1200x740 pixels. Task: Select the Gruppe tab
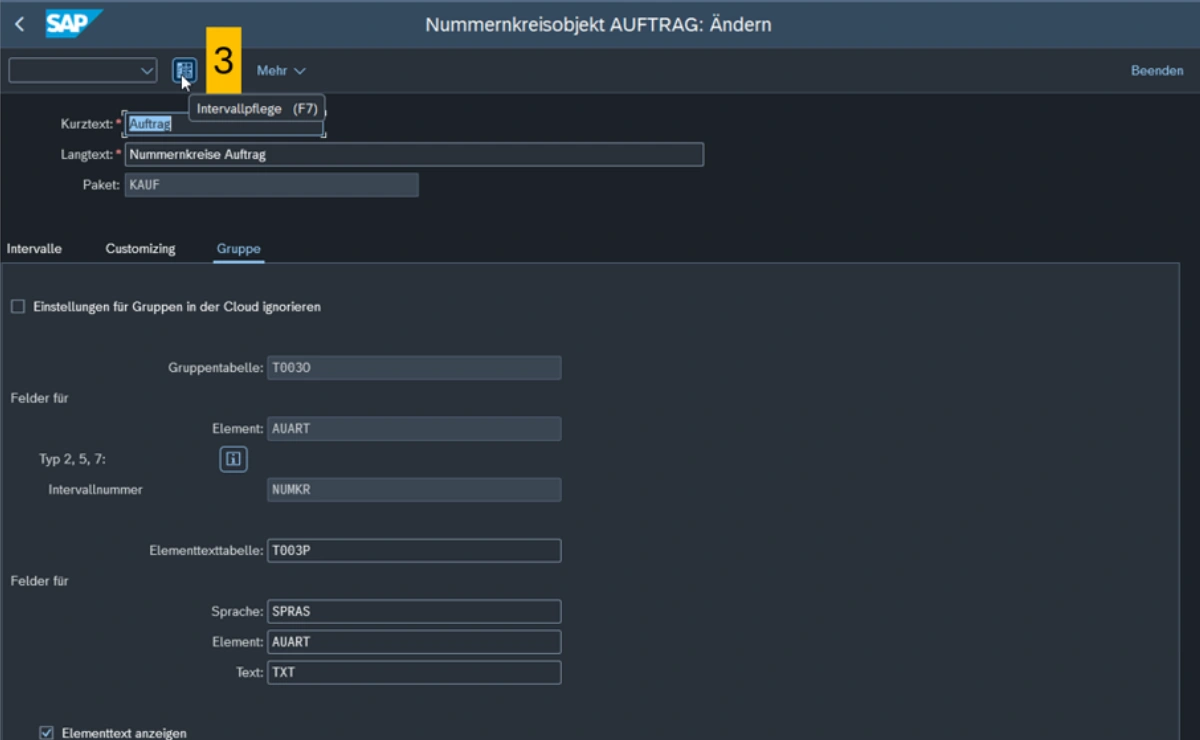[x=239, y=249]
